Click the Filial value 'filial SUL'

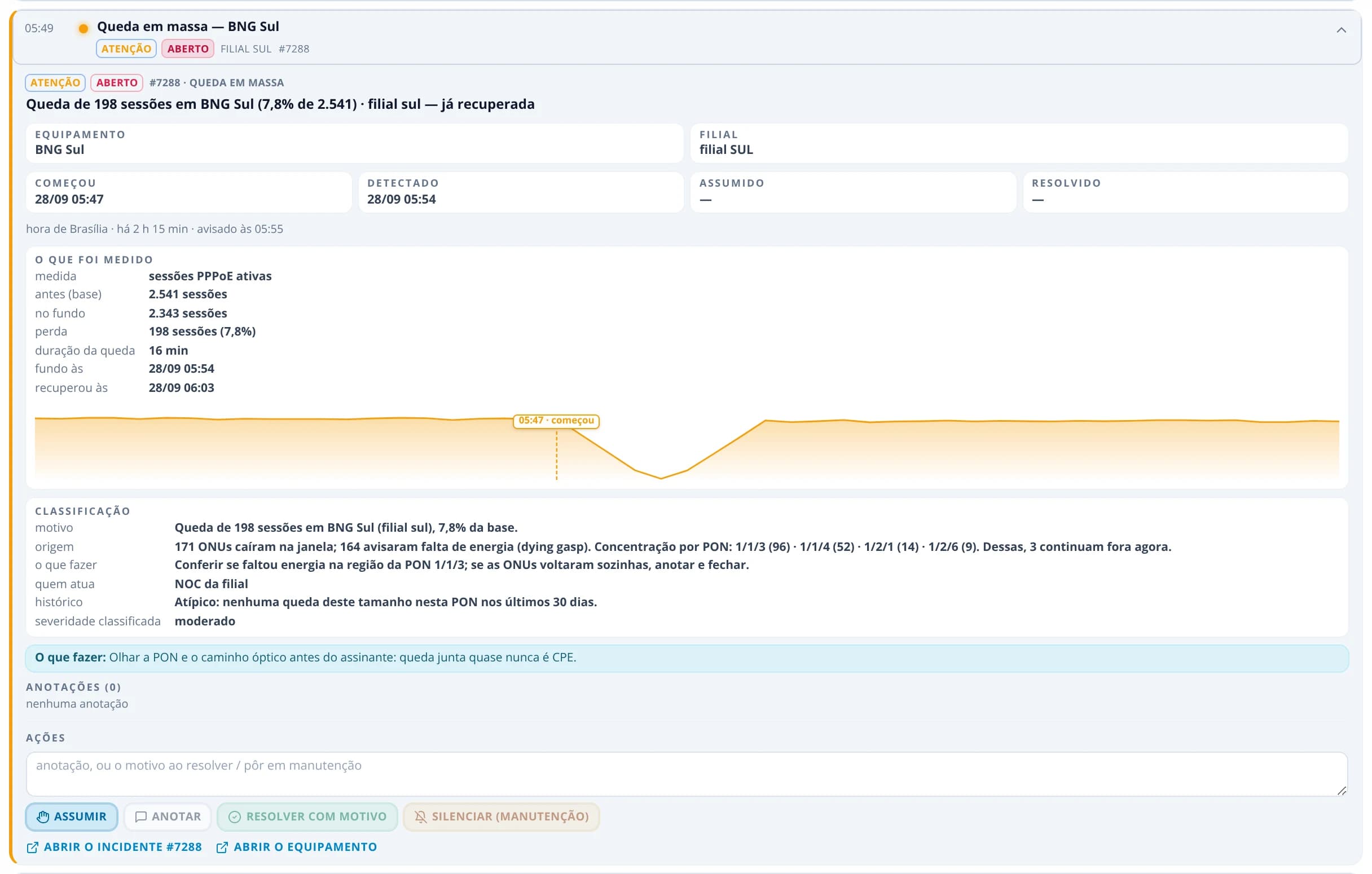(x=726, y=149)
